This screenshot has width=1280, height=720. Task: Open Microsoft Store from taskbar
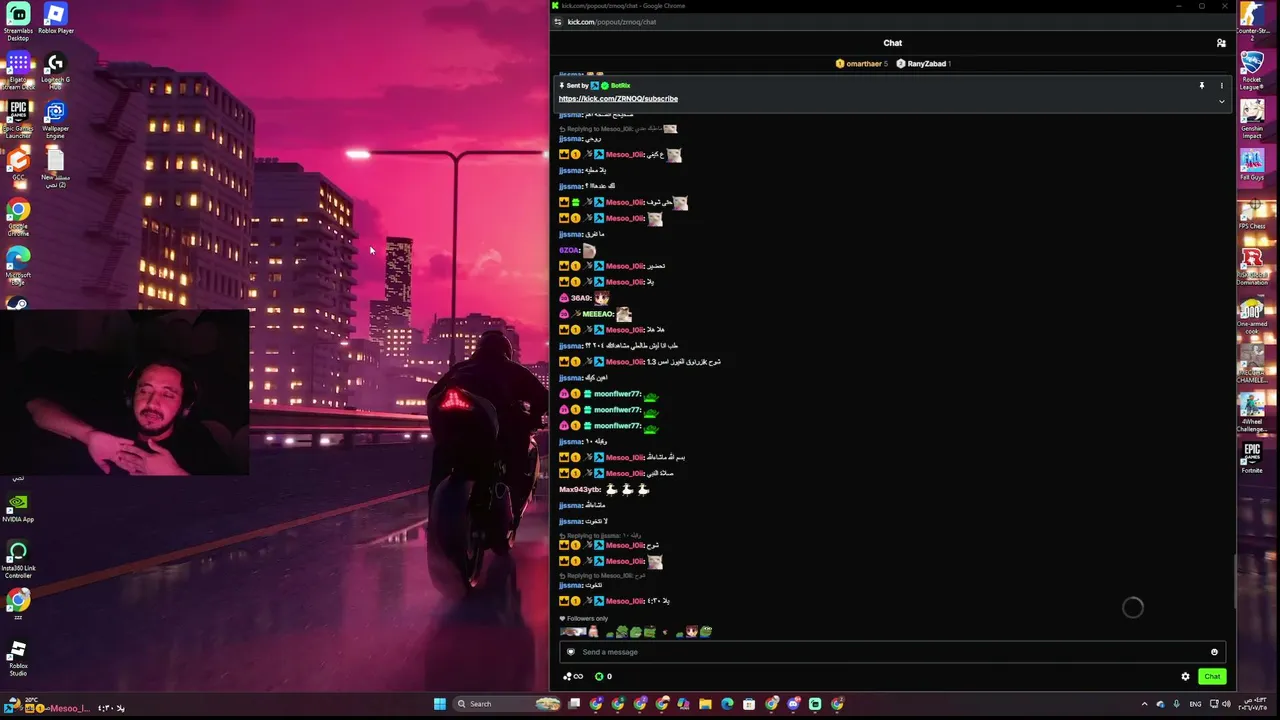tap(749, 704)
